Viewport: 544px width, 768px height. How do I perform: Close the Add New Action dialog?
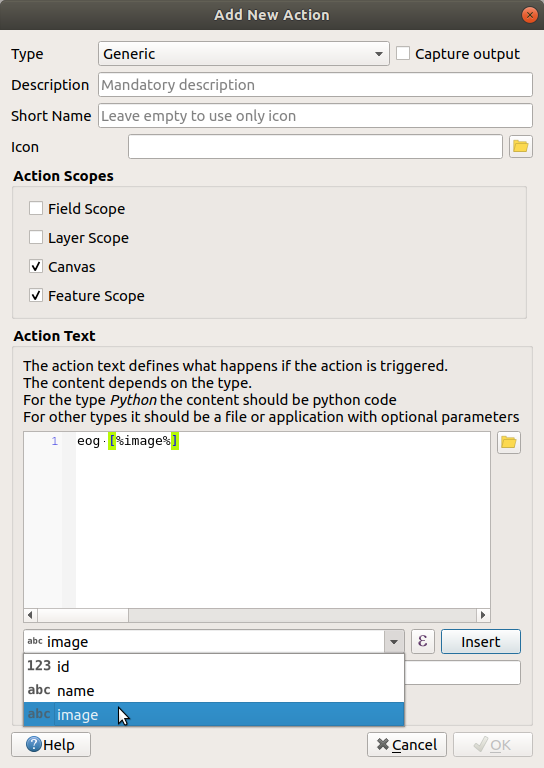[x=529, y=15]
